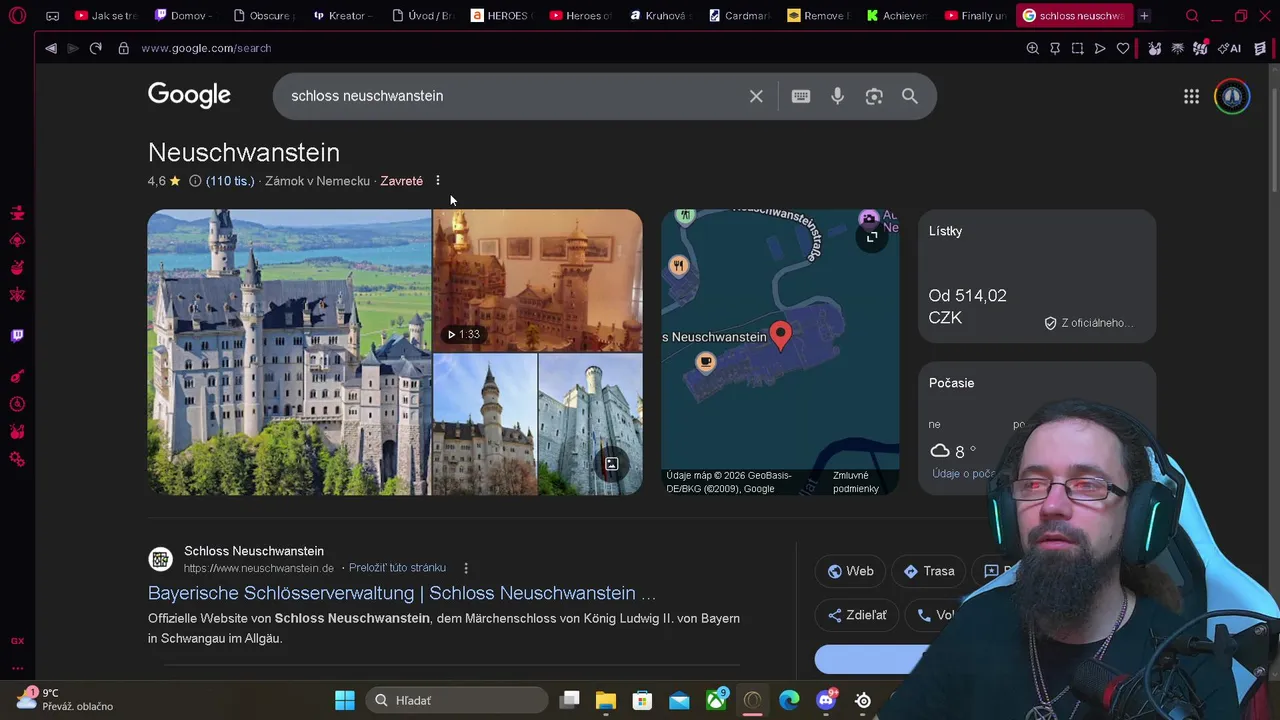The height and width of the screenshot is (720, 1280).
Task: Click the taskbar Hľadať search box
Action: pyautogui.click(x=457, y=700)
